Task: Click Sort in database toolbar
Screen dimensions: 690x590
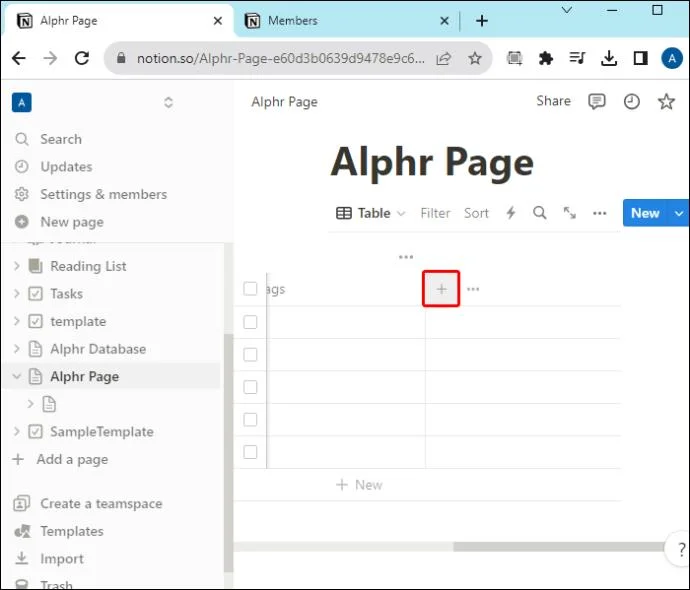Action: [x=476, y=213]
